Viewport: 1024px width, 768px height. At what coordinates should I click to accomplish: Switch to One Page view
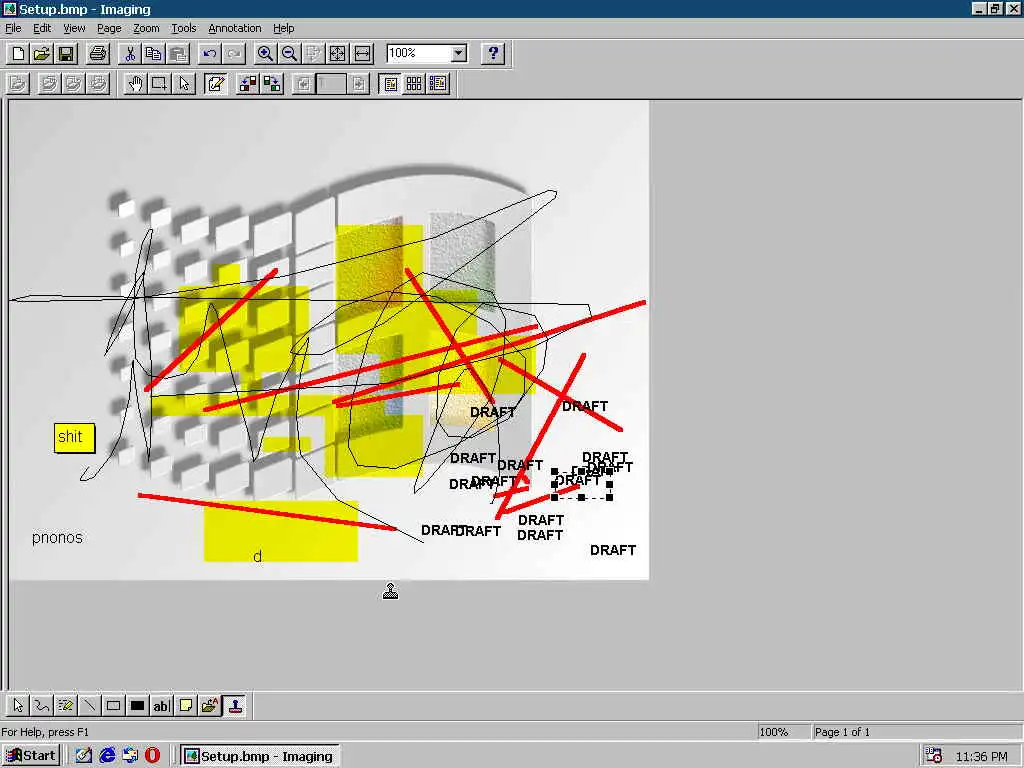click(x=390, y=84)
